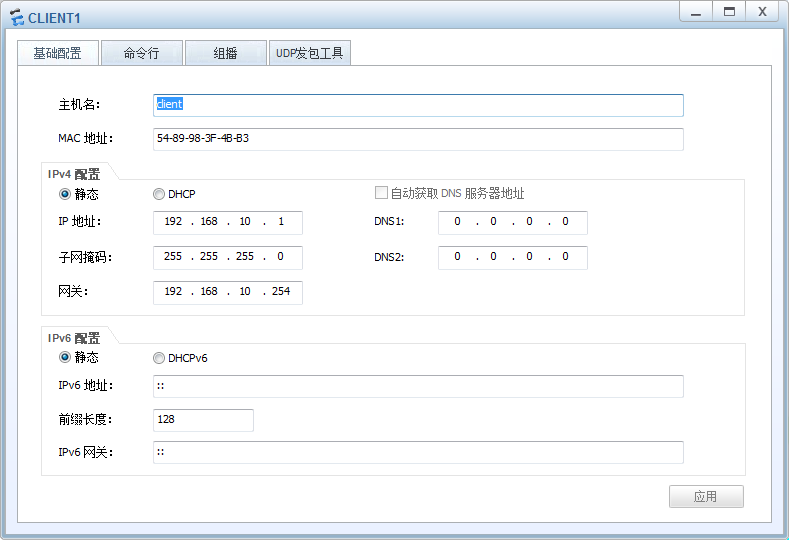Viewport: 789px width, 540px height.
Task: Click the 主机名 label text
Action: [x=79, y=105]
